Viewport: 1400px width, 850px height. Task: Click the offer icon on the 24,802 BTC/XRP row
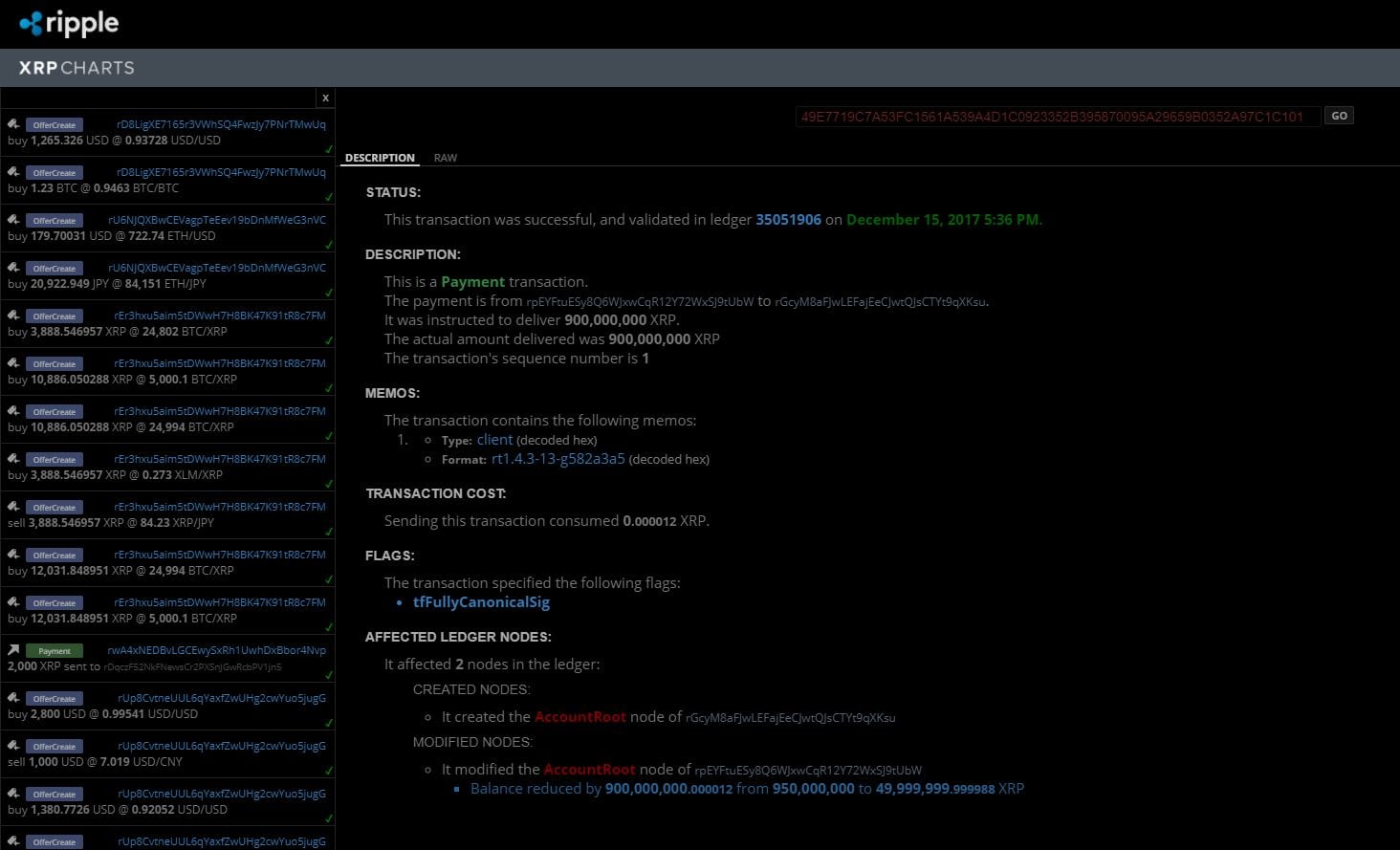13,316
